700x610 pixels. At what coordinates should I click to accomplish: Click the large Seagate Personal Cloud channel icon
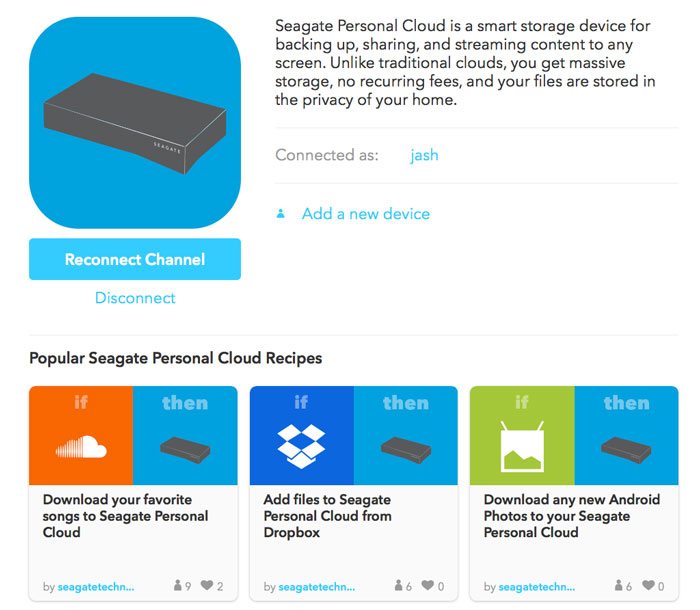[134, 123]
